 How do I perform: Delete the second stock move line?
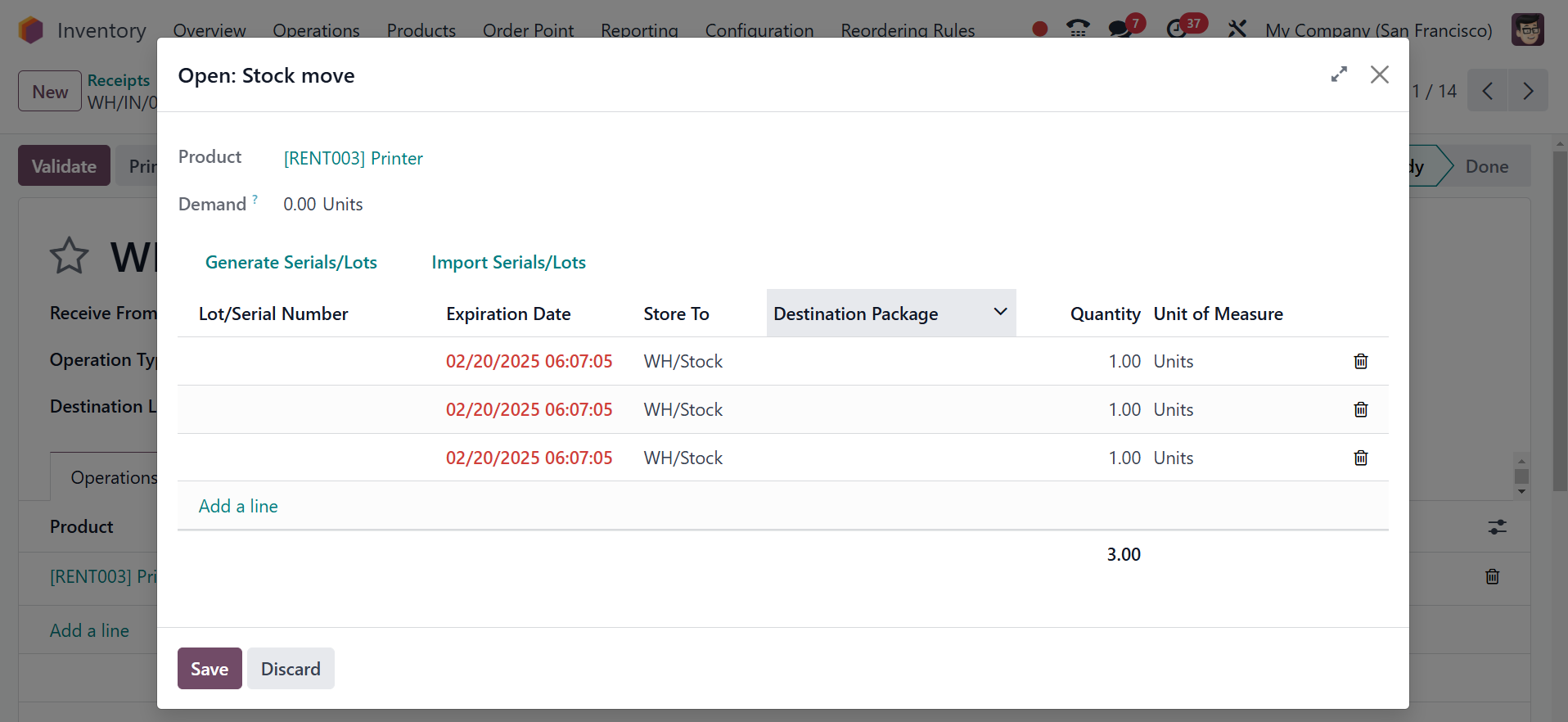1360,409
